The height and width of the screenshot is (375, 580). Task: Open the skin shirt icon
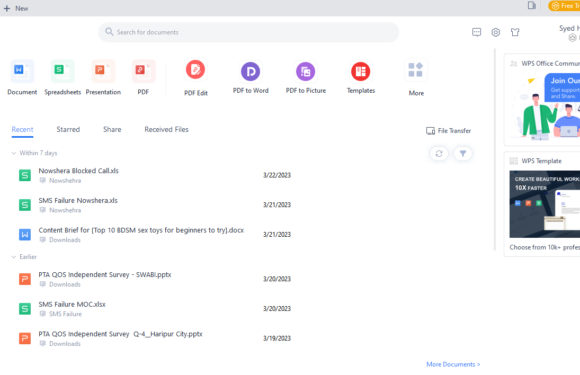pos(515,32)
